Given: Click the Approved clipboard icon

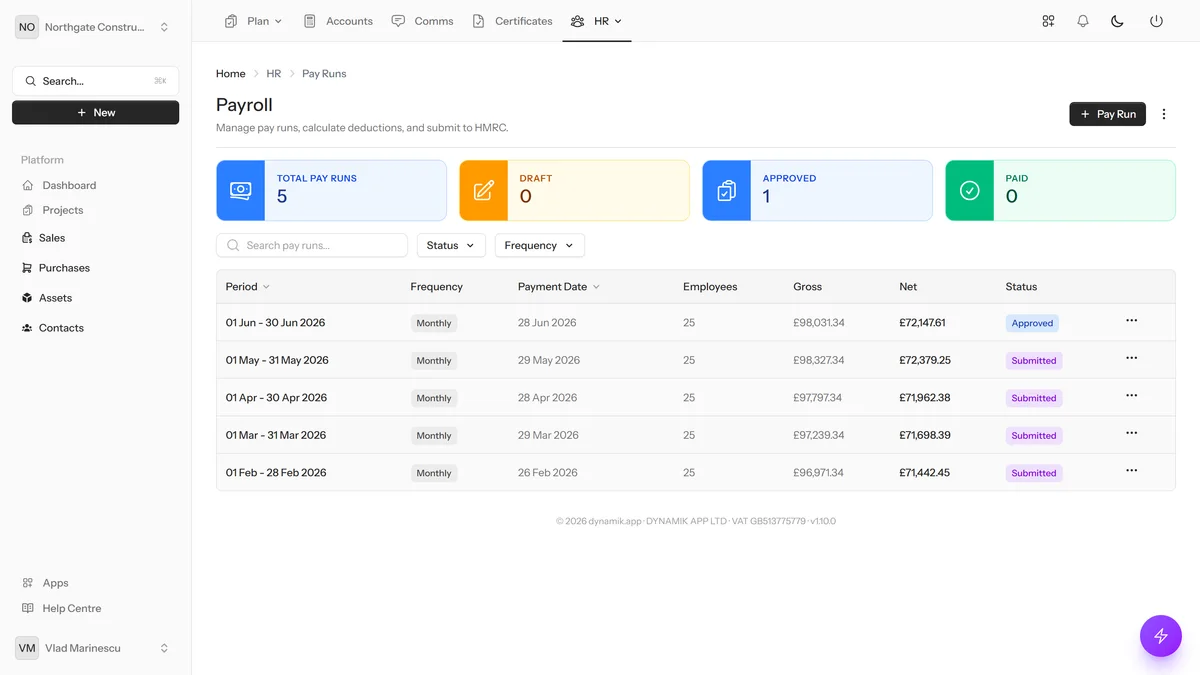Looking at the screenshot, I should pyautogui.click(x=727, y=190).
